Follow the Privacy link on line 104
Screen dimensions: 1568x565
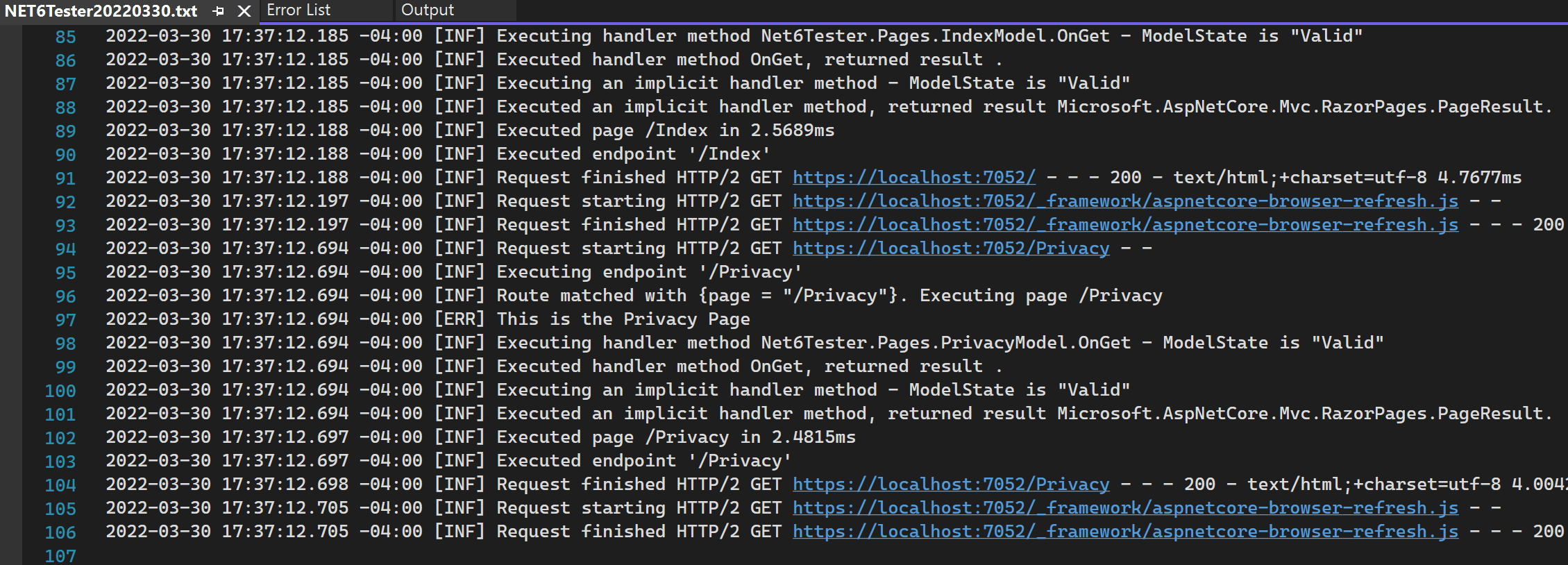pyautogui.click(x=950, y=484)
